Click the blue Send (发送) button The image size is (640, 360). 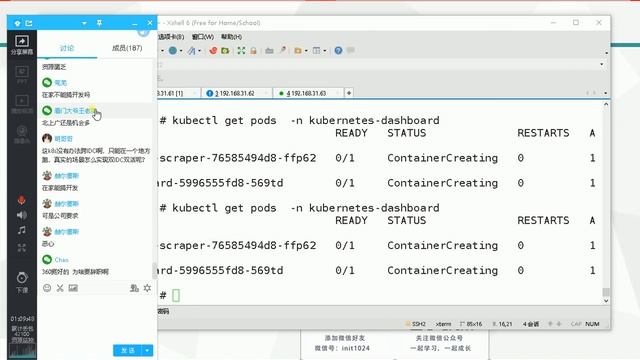click(127, 350)
